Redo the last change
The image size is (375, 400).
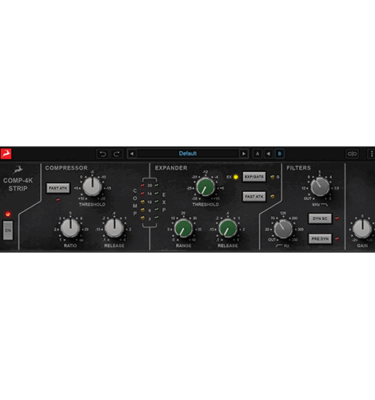[117, 154]
